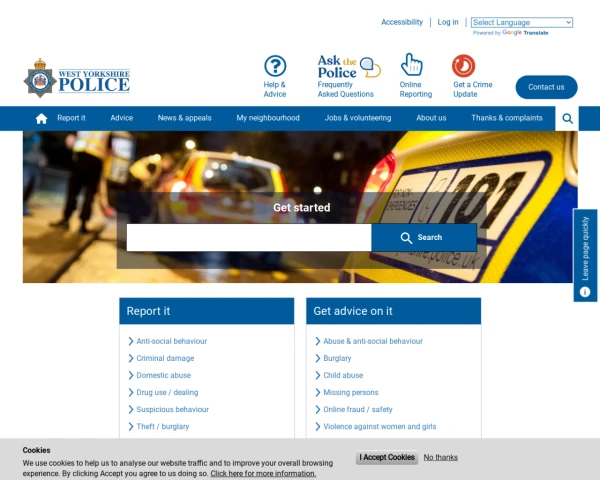Open Online fraud / safety advice link
The height and width of the screenshot is (480, 600).
(358, 409)
